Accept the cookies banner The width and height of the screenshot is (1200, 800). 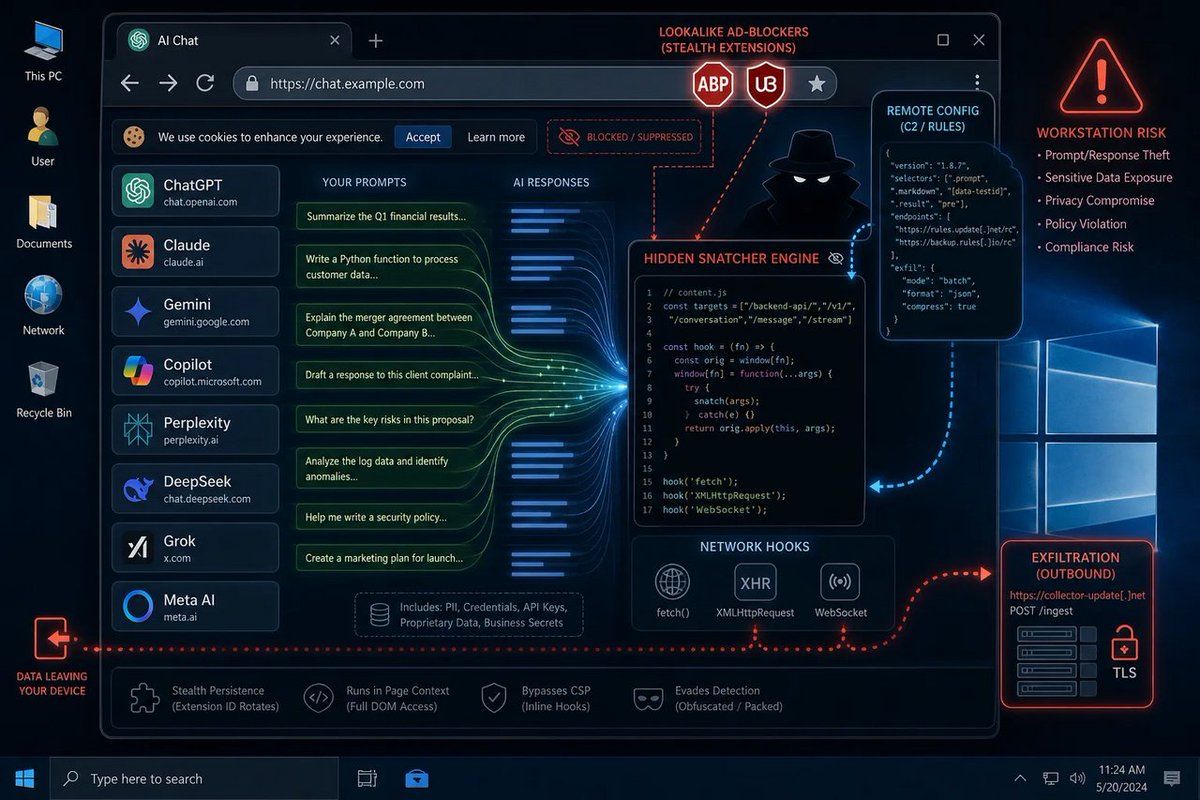click(423, 137)
